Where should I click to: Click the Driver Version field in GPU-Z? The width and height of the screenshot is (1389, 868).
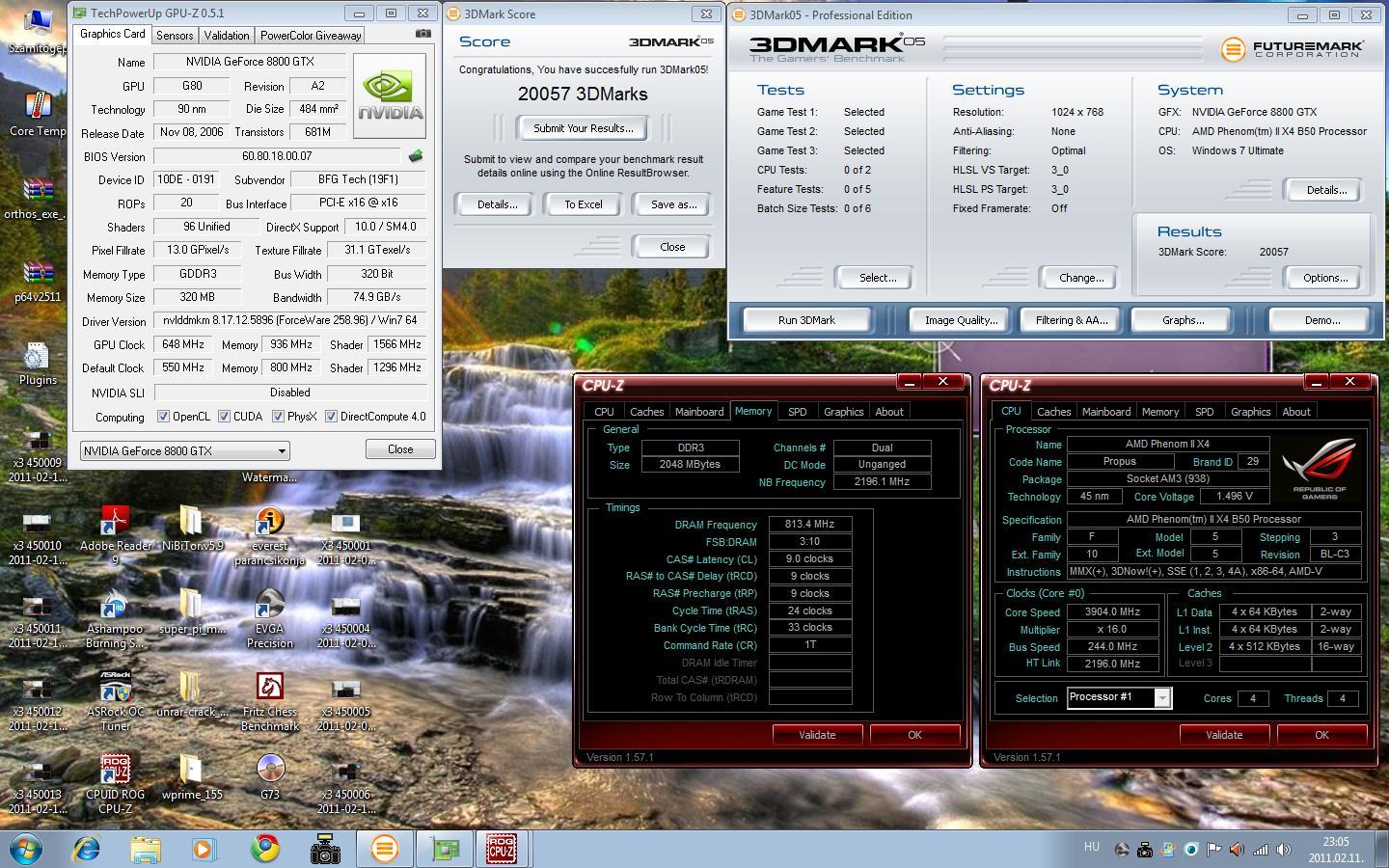pyautogui.click(x=289, y=320)
